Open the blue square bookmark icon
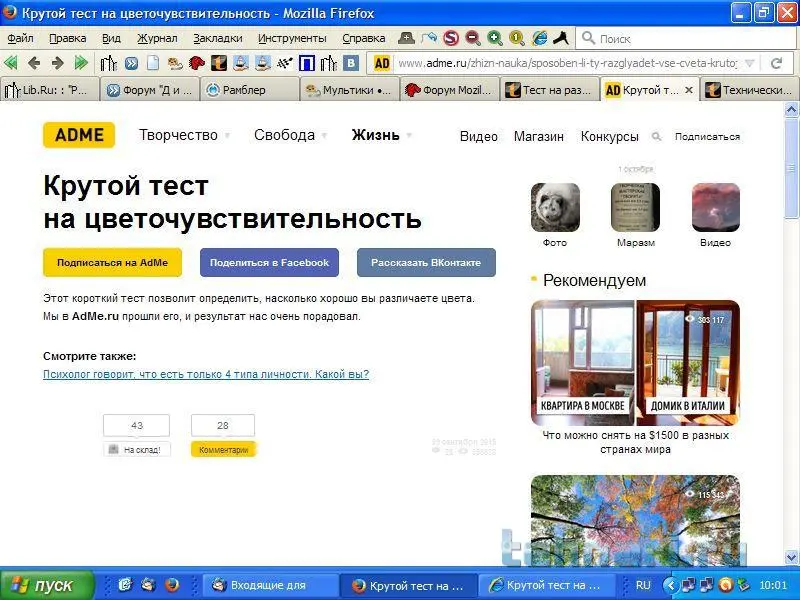This screenshot has height=600, width=800. coord(307,63)
